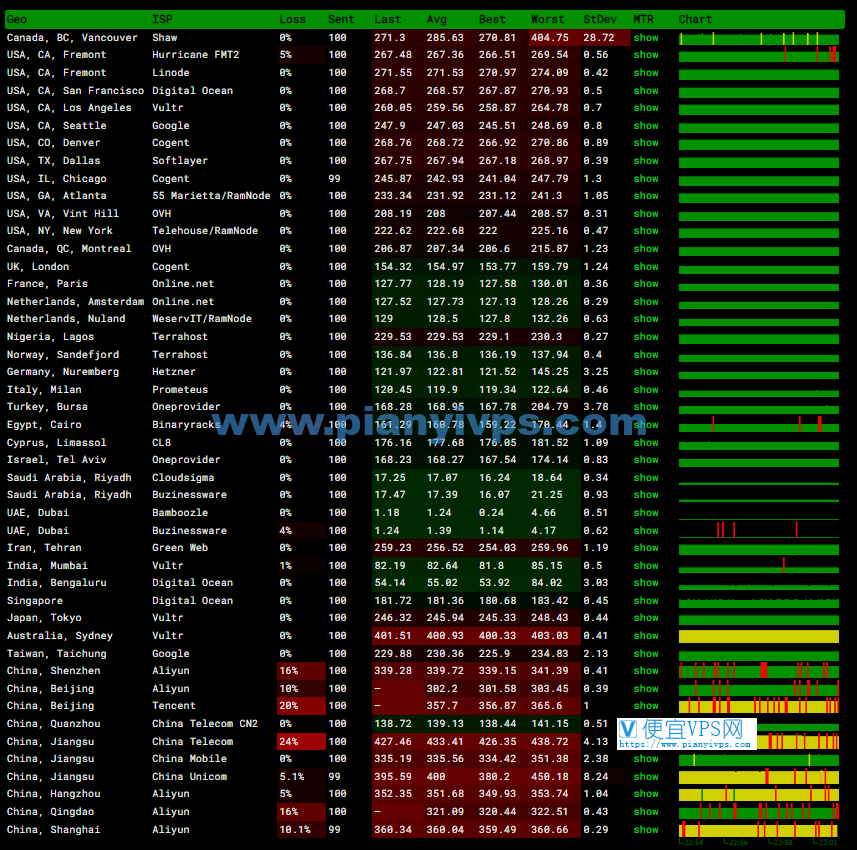The width and height of the screenshot is (857, 850).
Task: Open show for Bengaluru Digital Ocean
Action: tap(645, 583)
